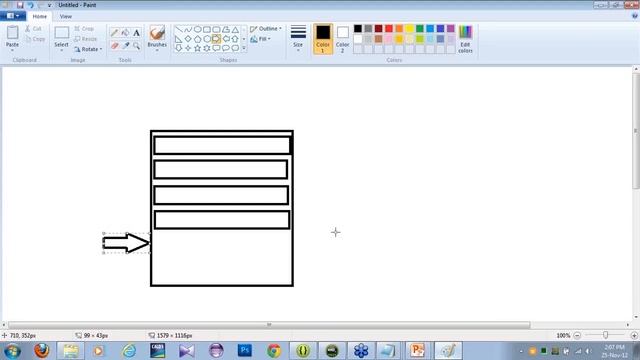Image resolution: width=640 pixels, height=360 pixels.
Task: Select the Down arrow shape
Action: (x=179, y=48)
